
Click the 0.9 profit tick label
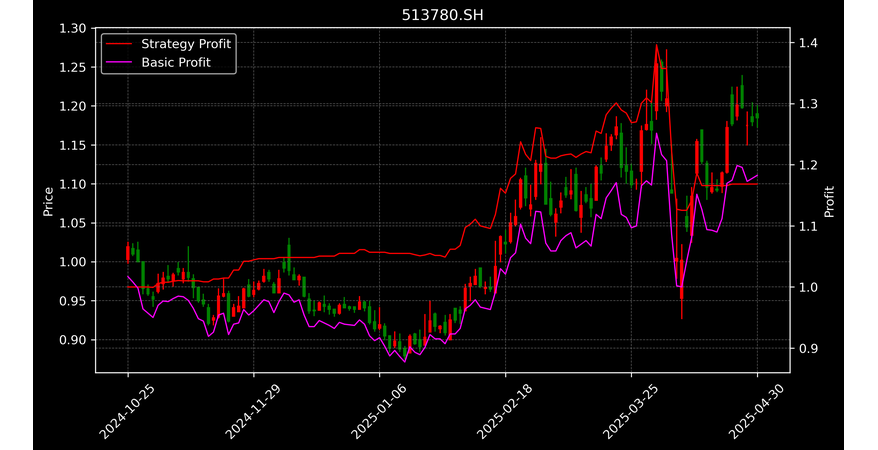click(809, 348)
